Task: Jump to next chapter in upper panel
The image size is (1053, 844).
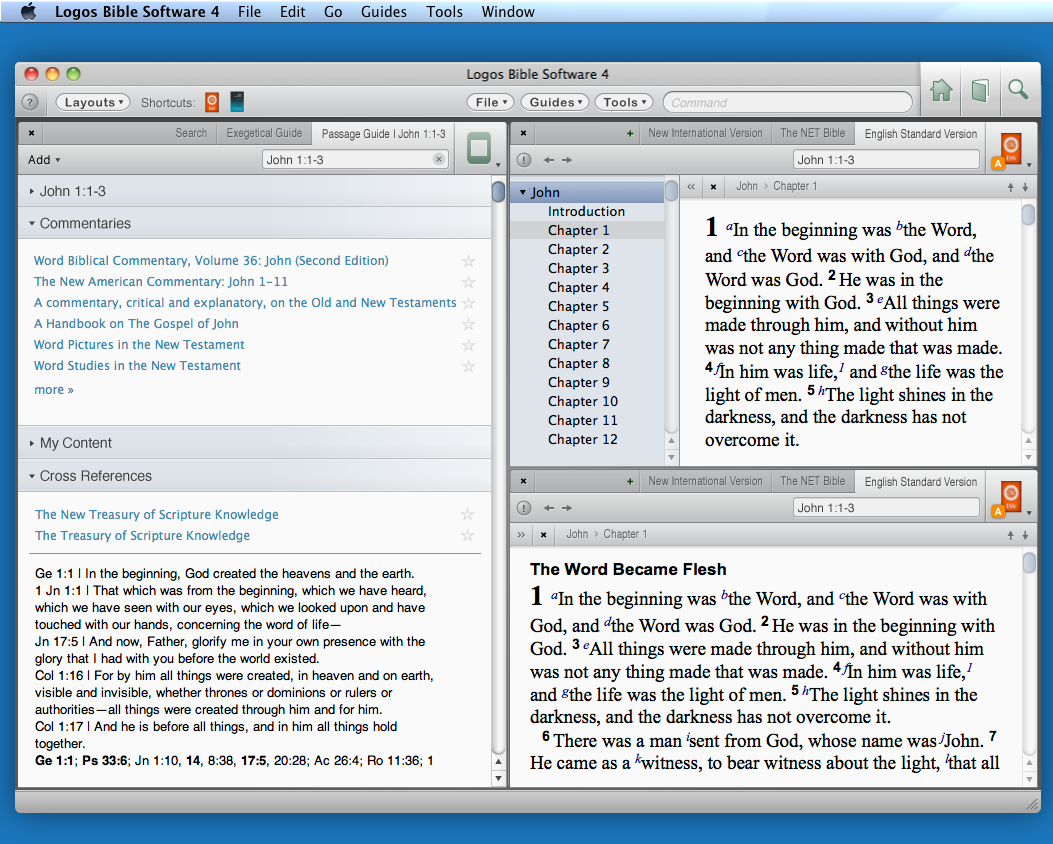Action: pos(1025,187)
